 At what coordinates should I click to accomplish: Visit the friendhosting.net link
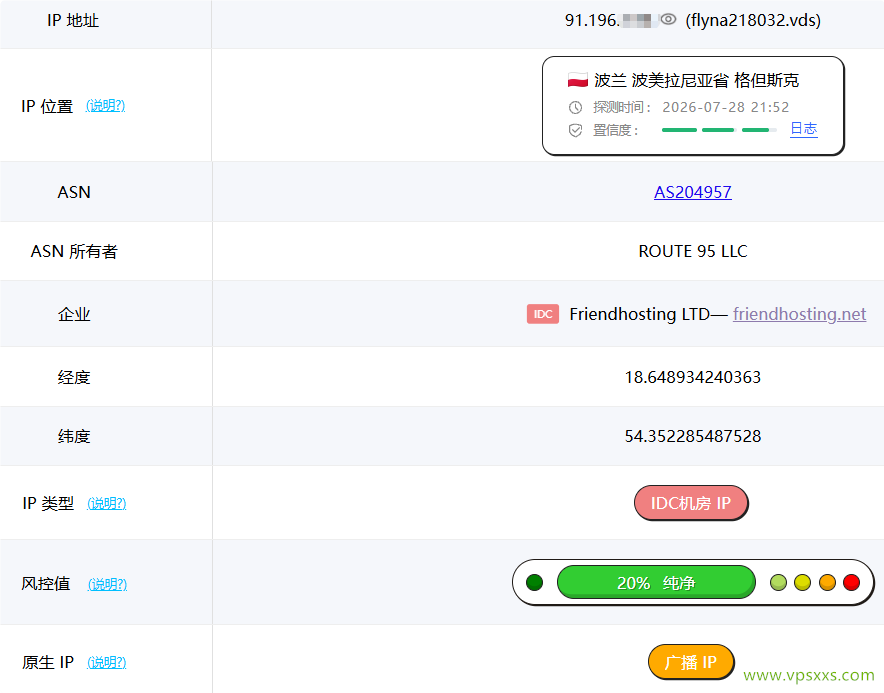pos(799,314)
